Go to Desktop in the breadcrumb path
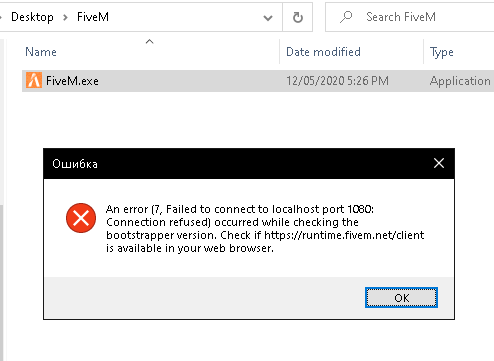The width and height of the screenshot is (494, 361). point(32,17)
